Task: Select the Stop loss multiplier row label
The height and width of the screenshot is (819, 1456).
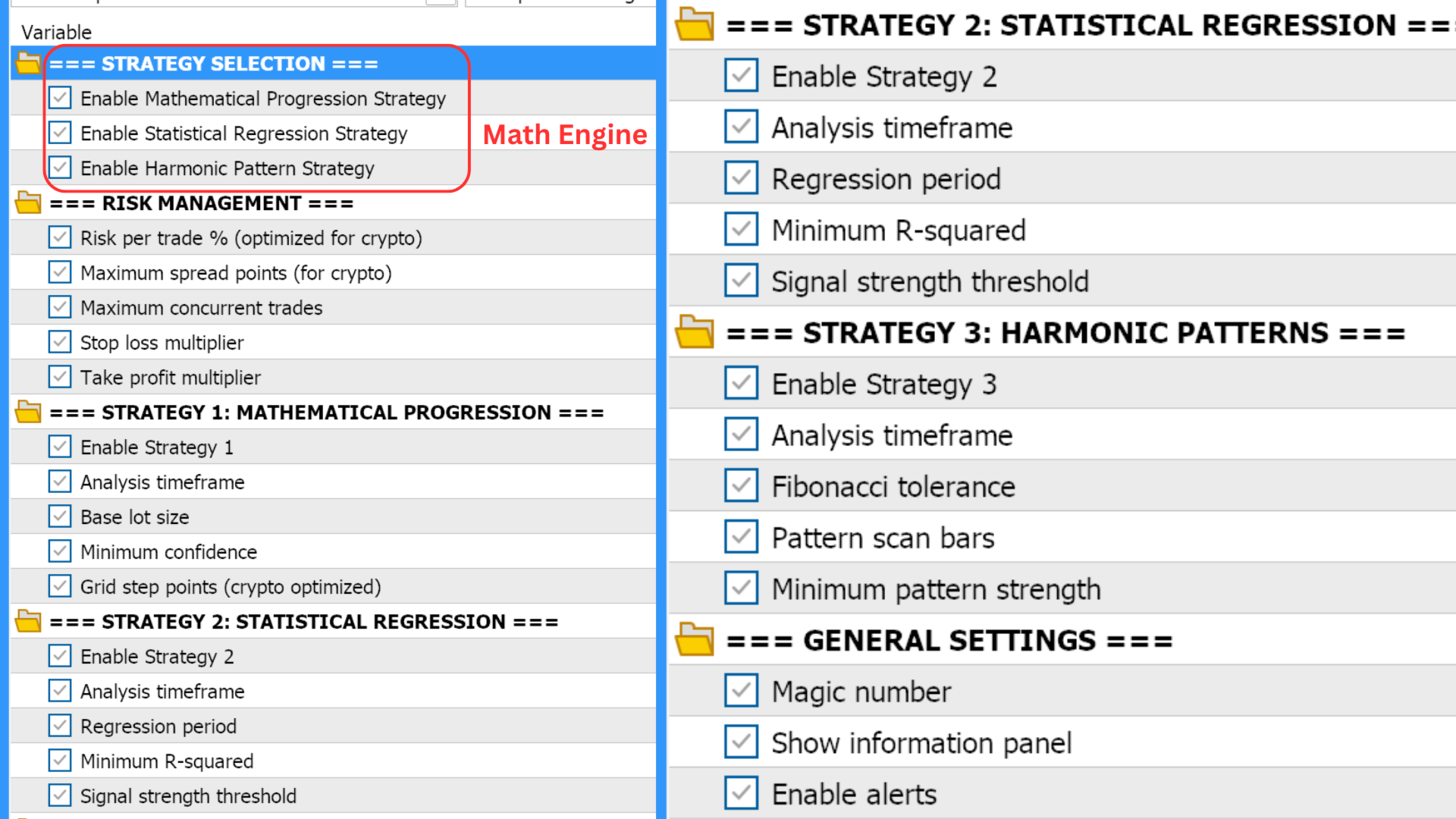Action: (162, 343)
